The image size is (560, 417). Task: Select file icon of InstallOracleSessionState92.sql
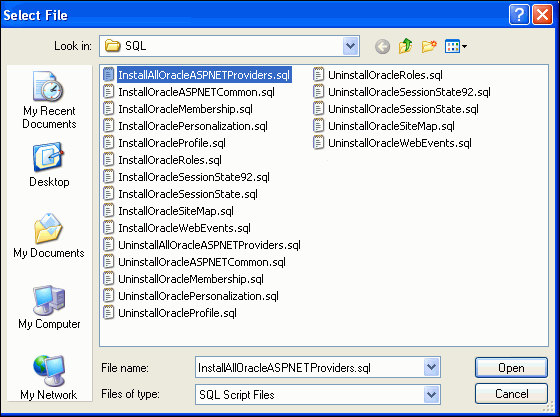(x=108, y=177)
